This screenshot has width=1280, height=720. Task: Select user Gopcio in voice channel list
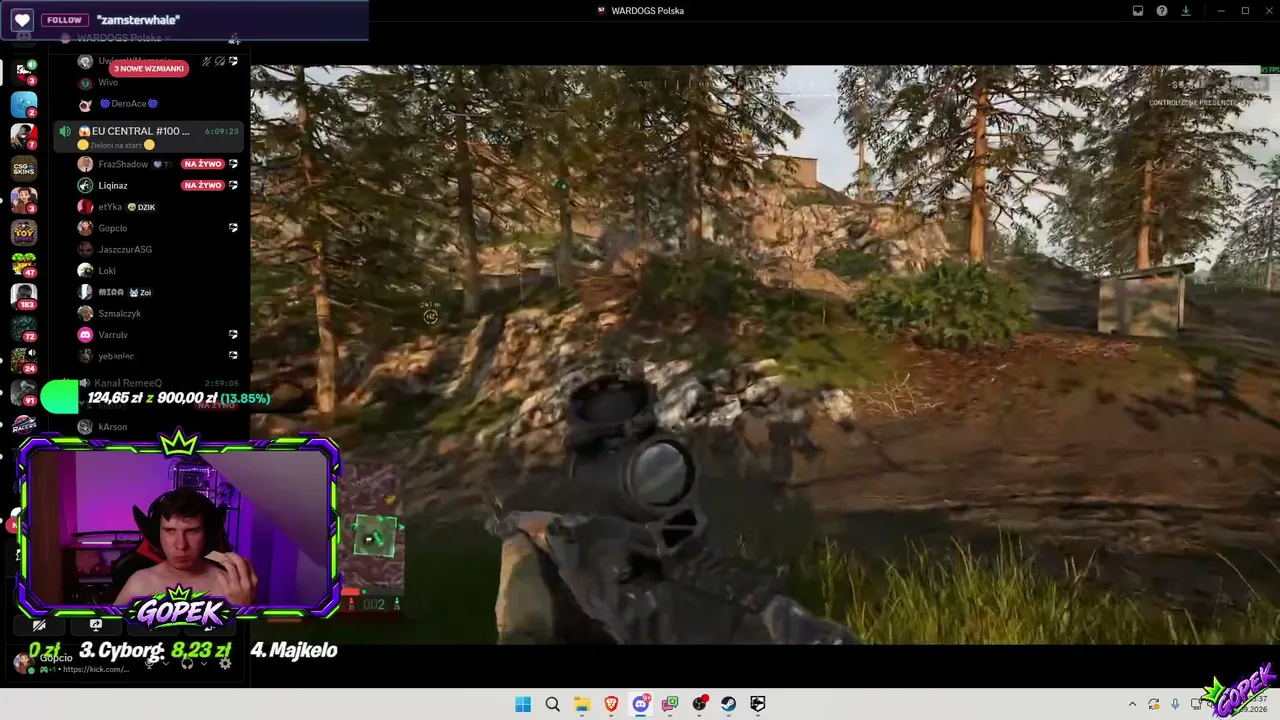click(x=113, y=228)
